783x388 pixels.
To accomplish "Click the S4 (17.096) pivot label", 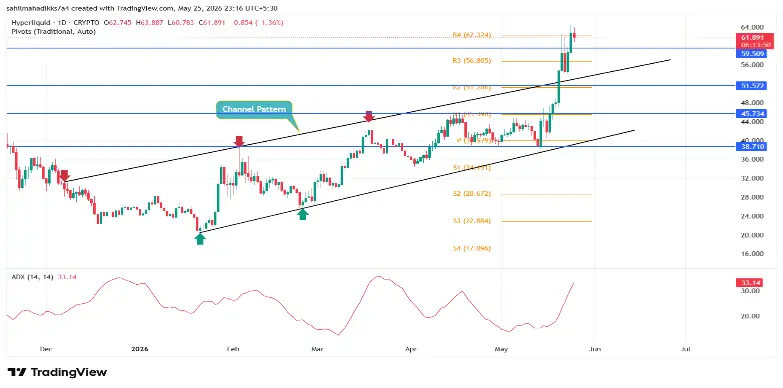I will pyautogui.click(x=472, y=248).
